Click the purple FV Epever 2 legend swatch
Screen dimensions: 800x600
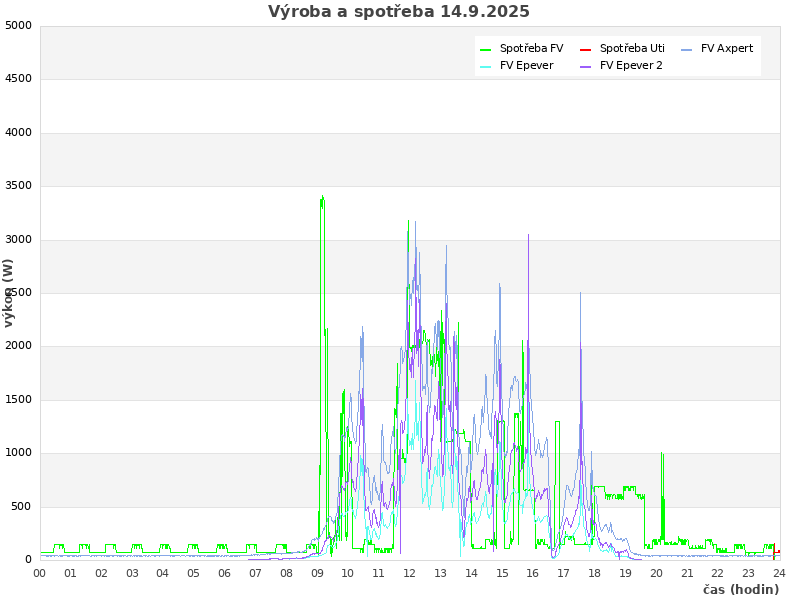(x=586, y=67)
